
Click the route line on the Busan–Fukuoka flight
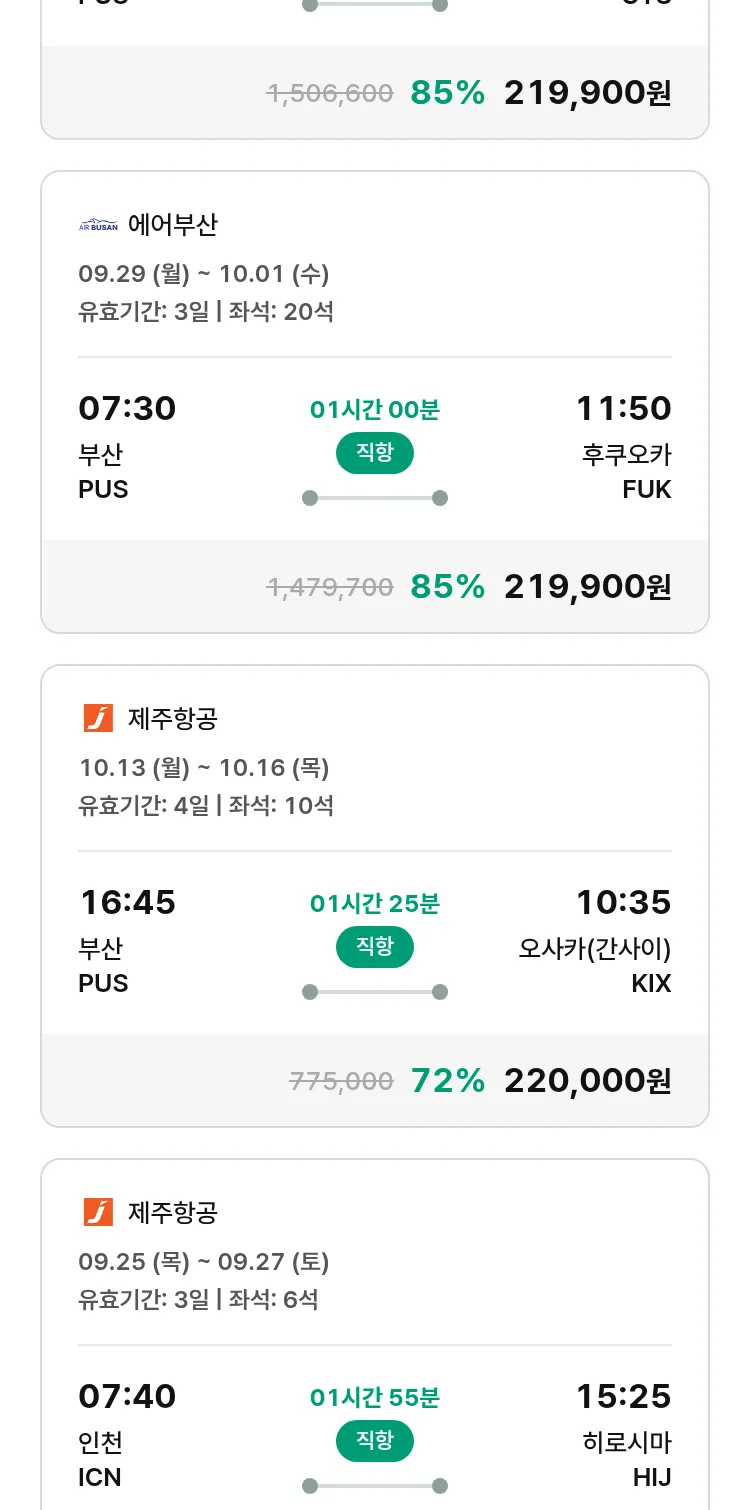(374, 498)
